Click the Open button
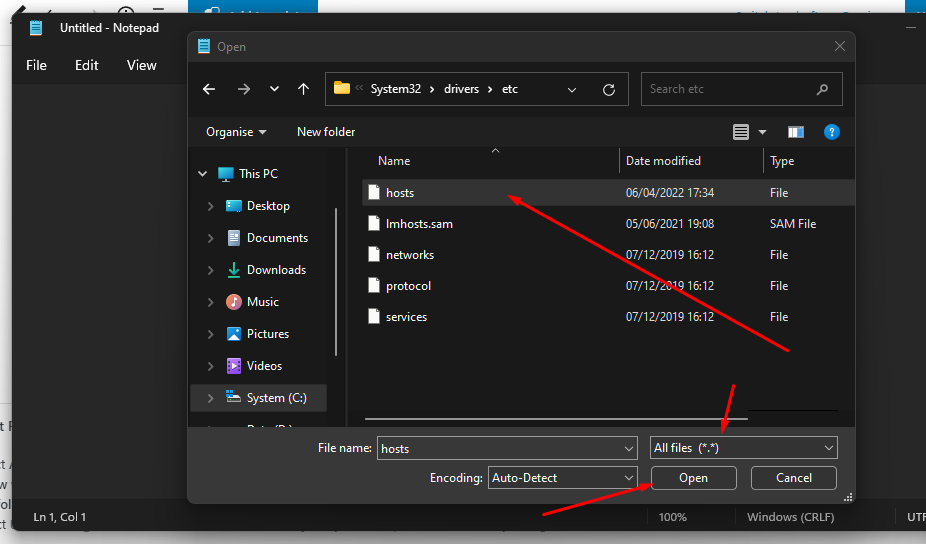 point(693,478)
